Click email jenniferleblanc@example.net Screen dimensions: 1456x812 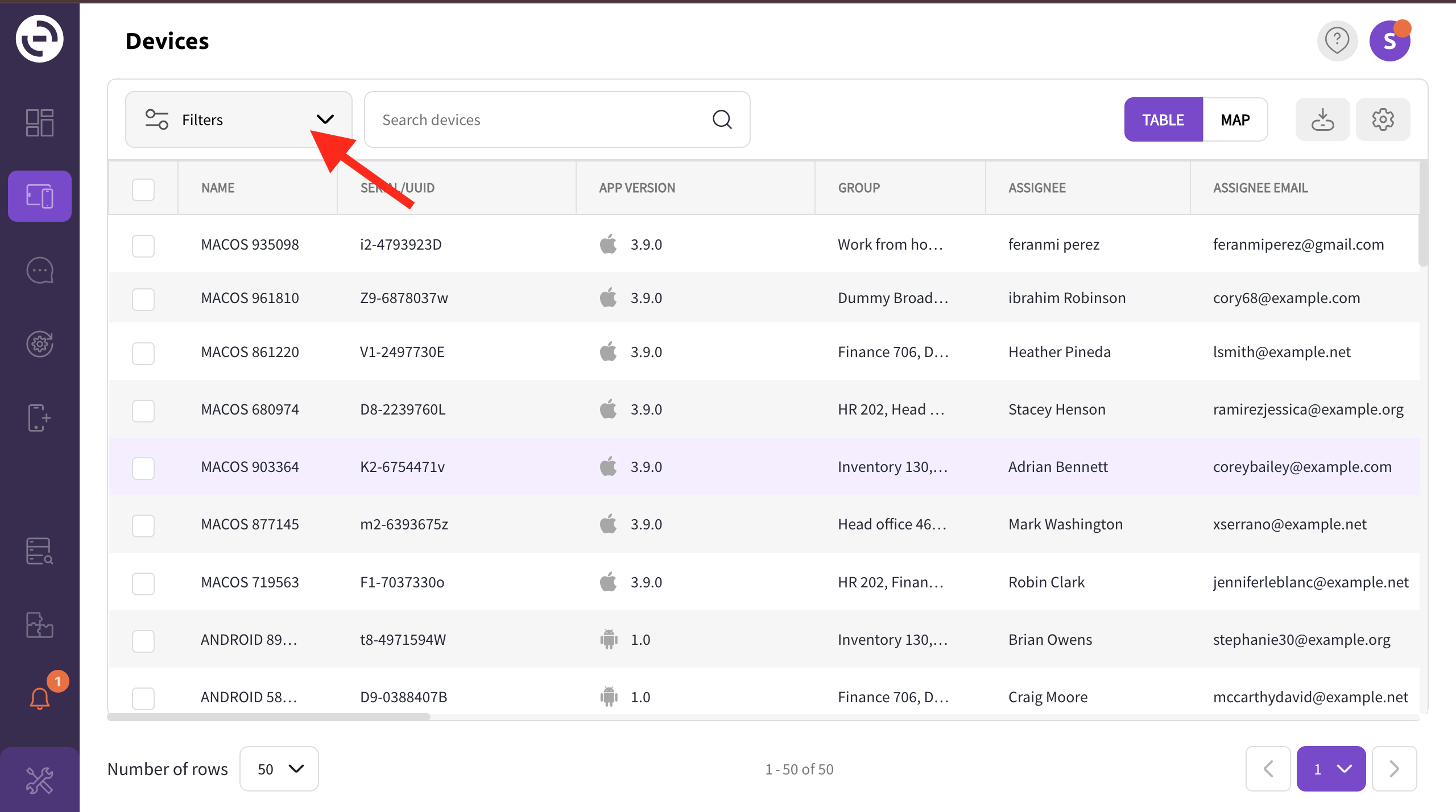[1311, 582]
